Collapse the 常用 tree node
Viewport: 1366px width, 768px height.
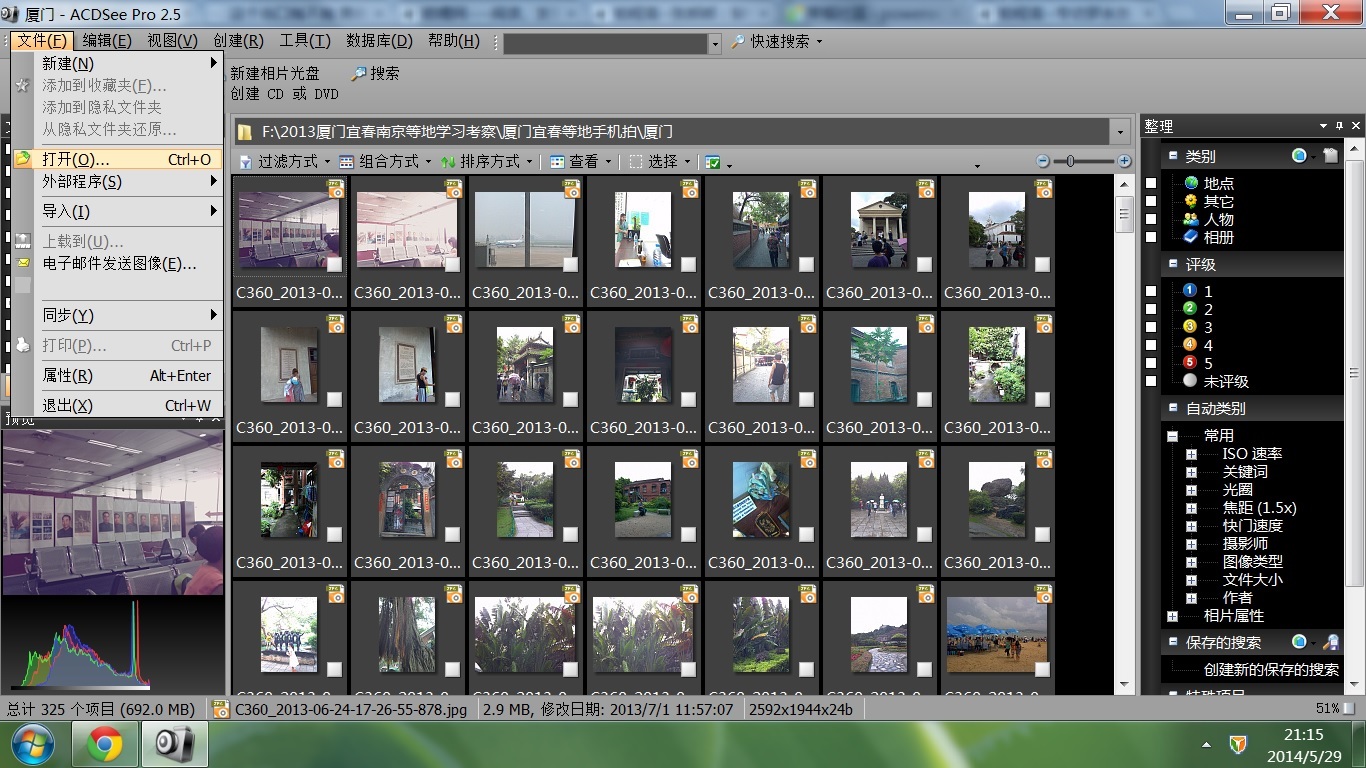coord(1172,436)
